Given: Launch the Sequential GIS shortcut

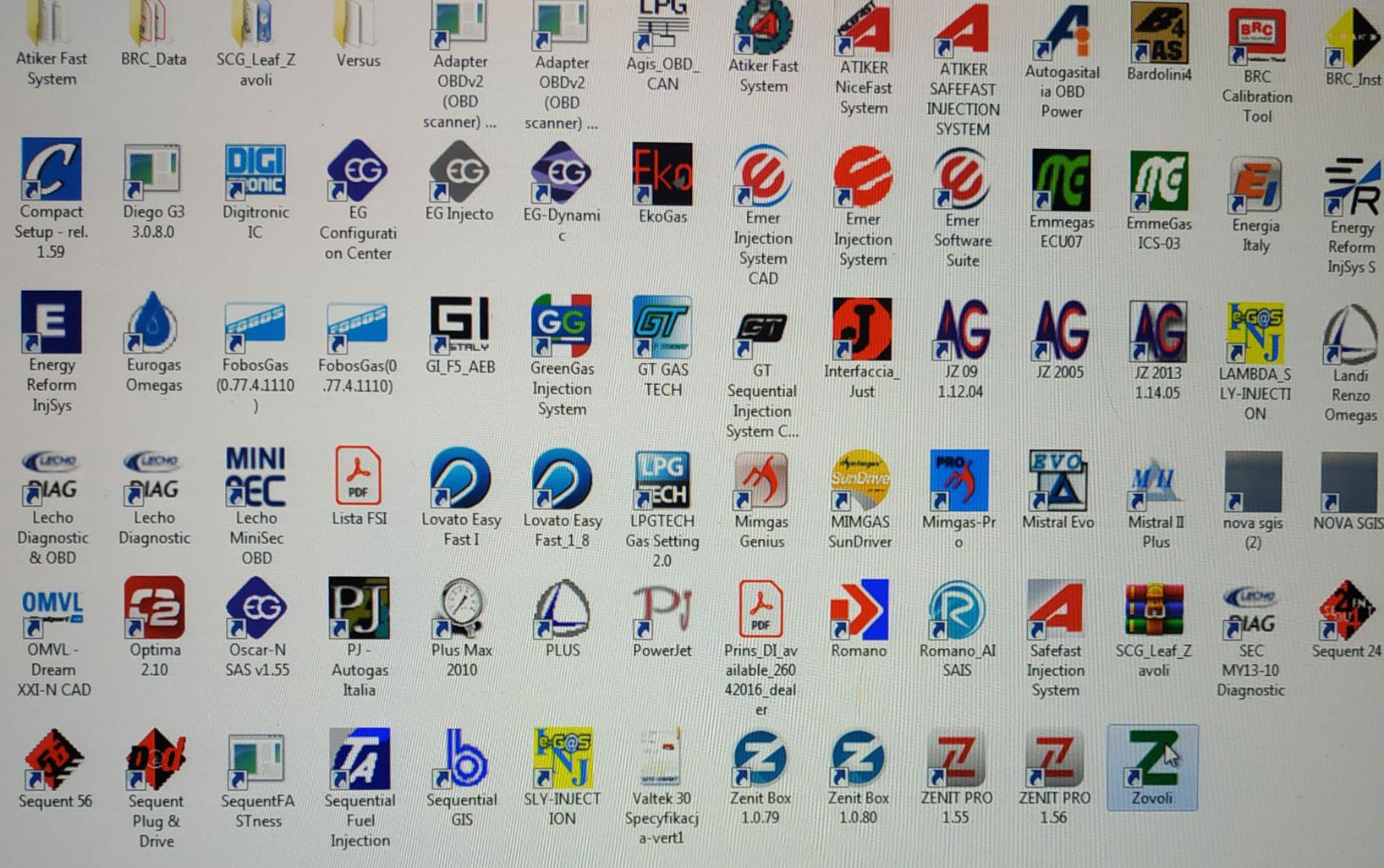Looking at the screenshot, I should (x=462, y=778).
